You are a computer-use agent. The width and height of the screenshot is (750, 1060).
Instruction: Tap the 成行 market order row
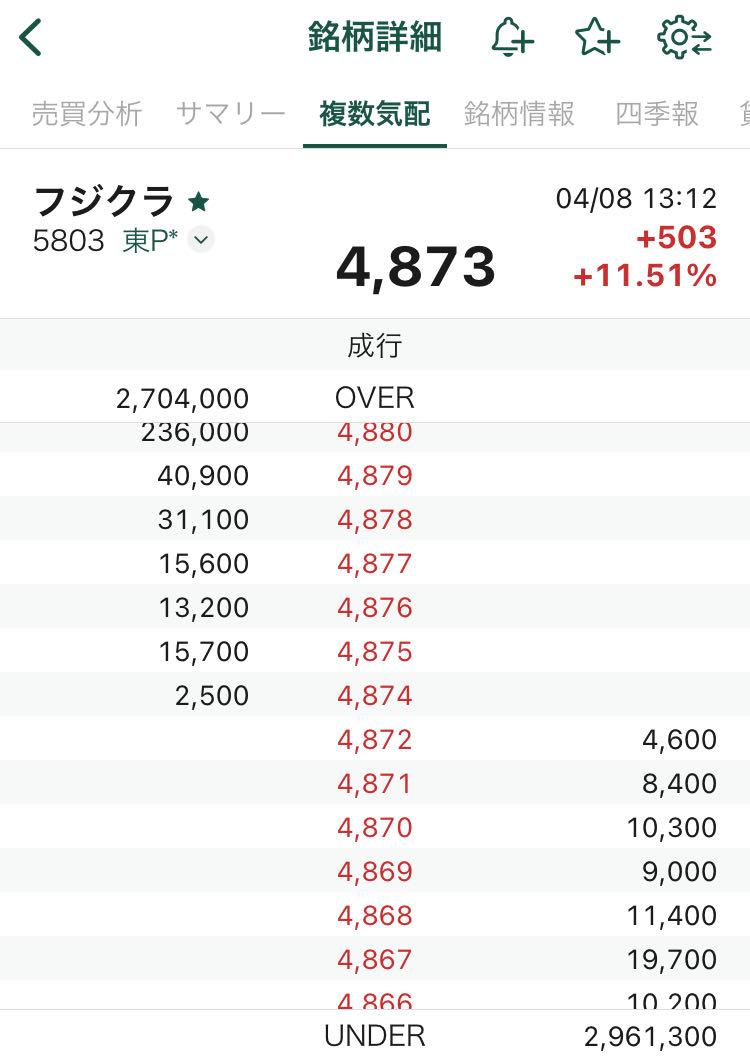point(375,346)
